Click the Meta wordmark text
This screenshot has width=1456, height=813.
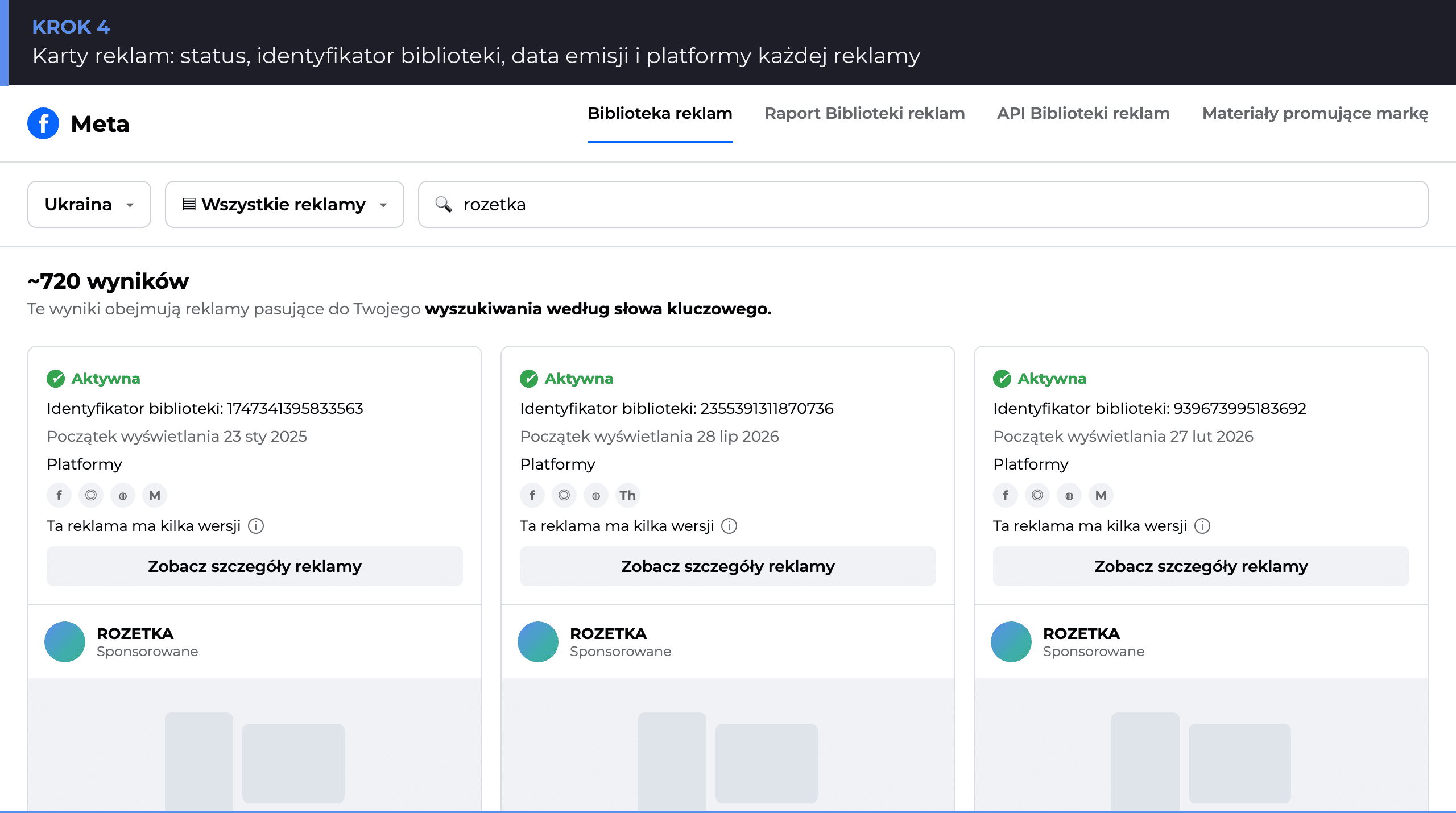coord(100,123)
